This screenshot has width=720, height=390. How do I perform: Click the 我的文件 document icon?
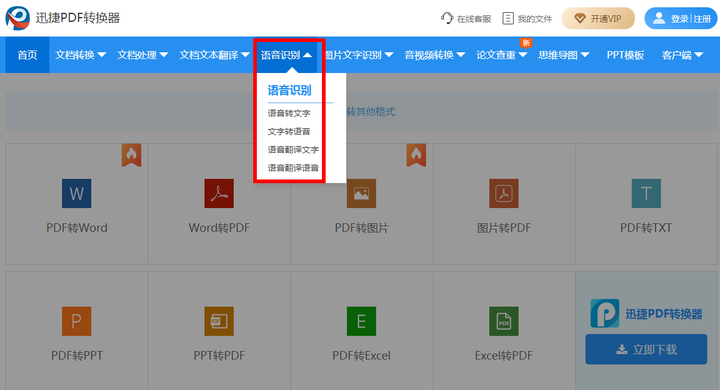pyautogui.click(x=508, y=18)
